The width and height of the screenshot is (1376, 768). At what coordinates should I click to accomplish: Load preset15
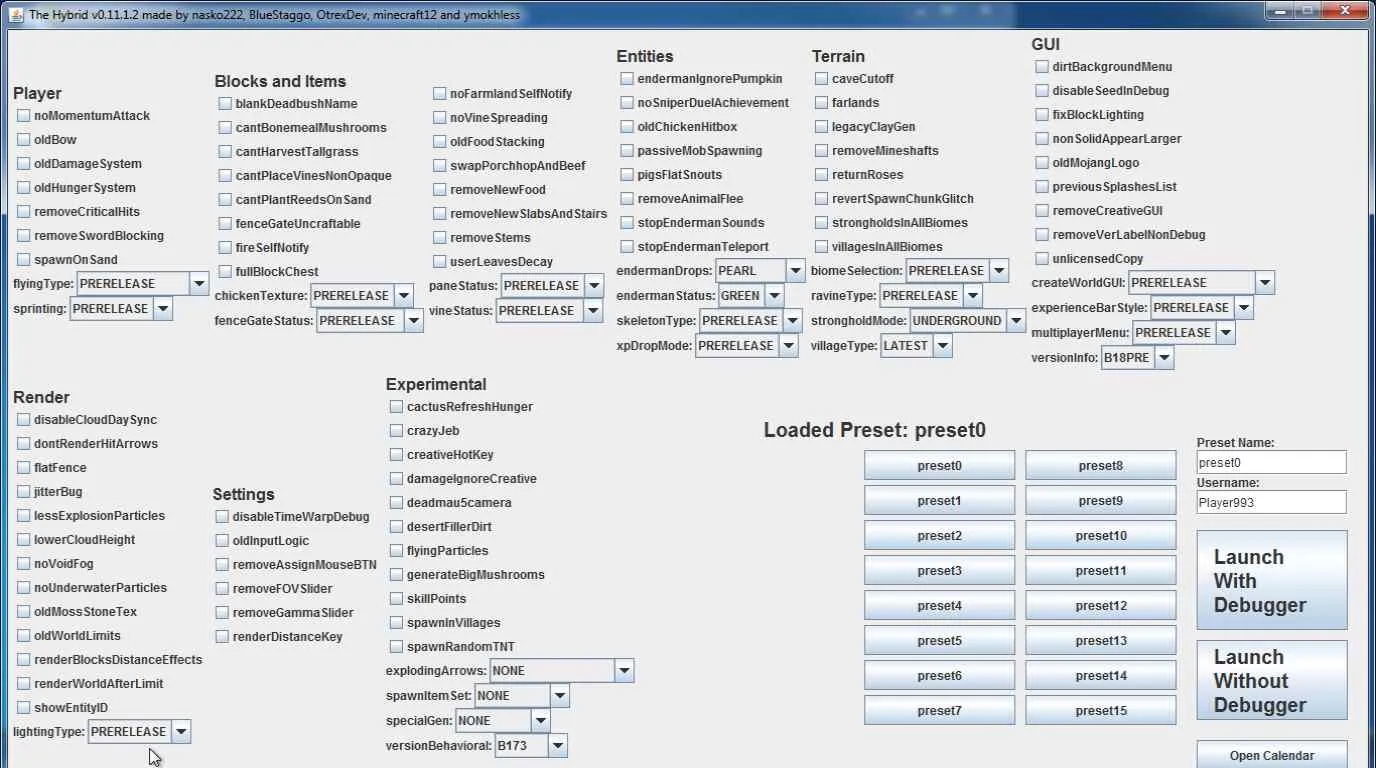[1100, 711]
